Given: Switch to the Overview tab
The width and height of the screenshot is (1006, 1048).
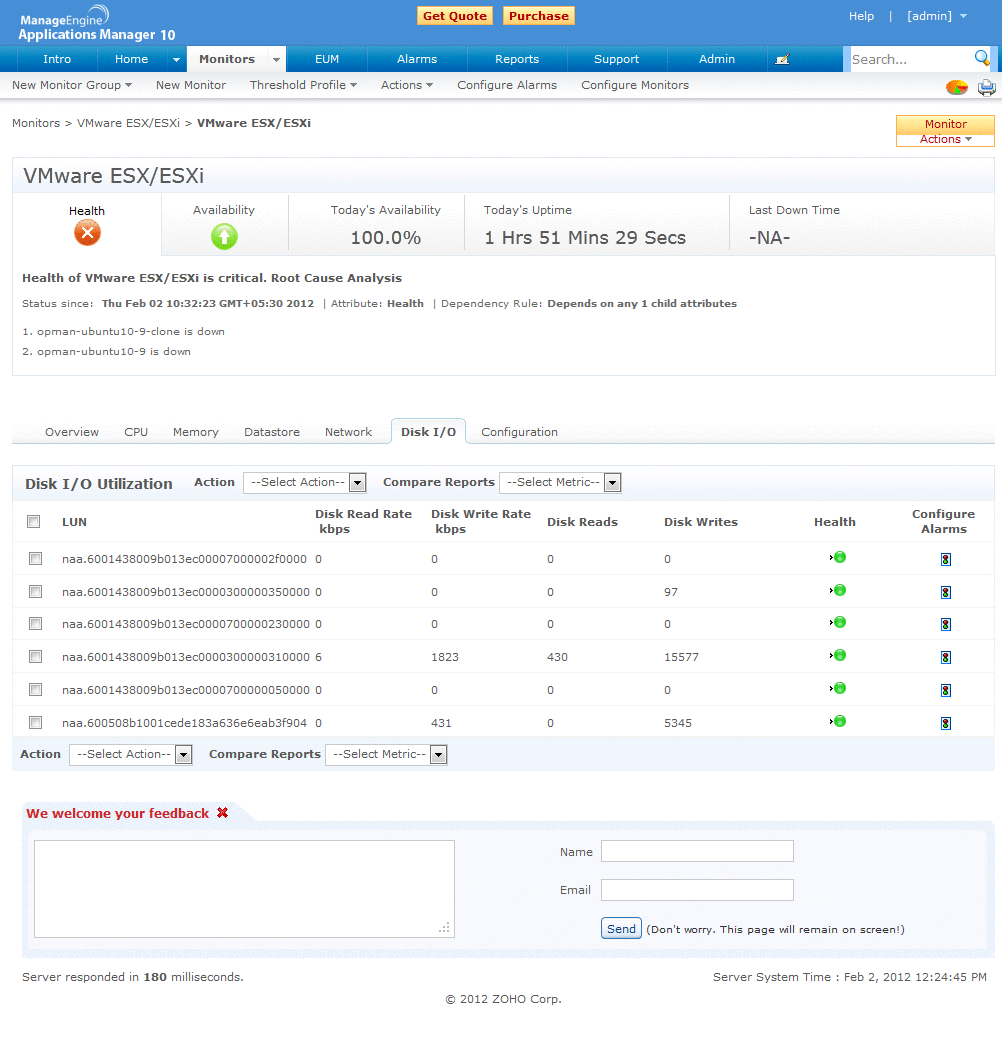Looking at the screenshot, I should point(72,432).
